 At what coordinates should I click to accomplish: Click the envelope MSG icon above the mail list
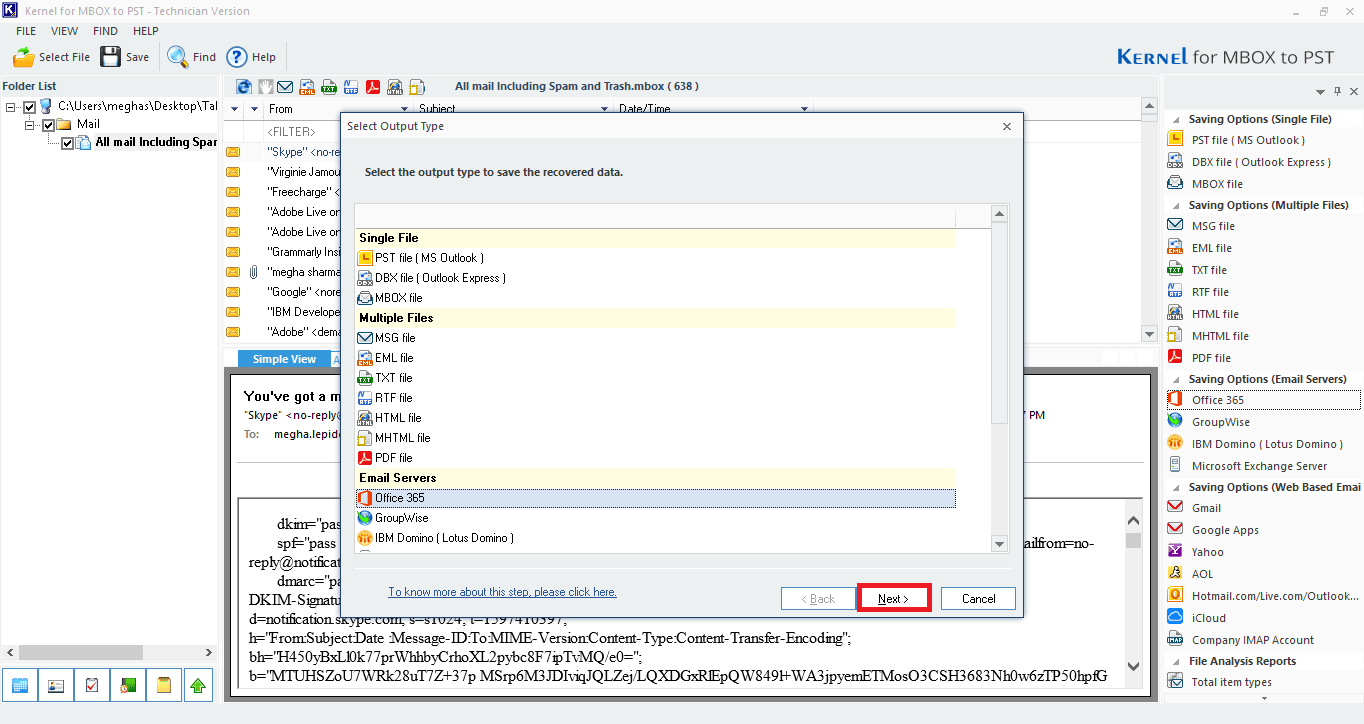(x=285, y=87)
